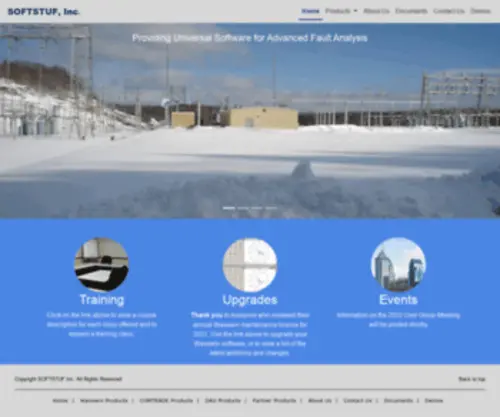Open Contact Us footer link
500x417 pixels.
click(357, 400)
